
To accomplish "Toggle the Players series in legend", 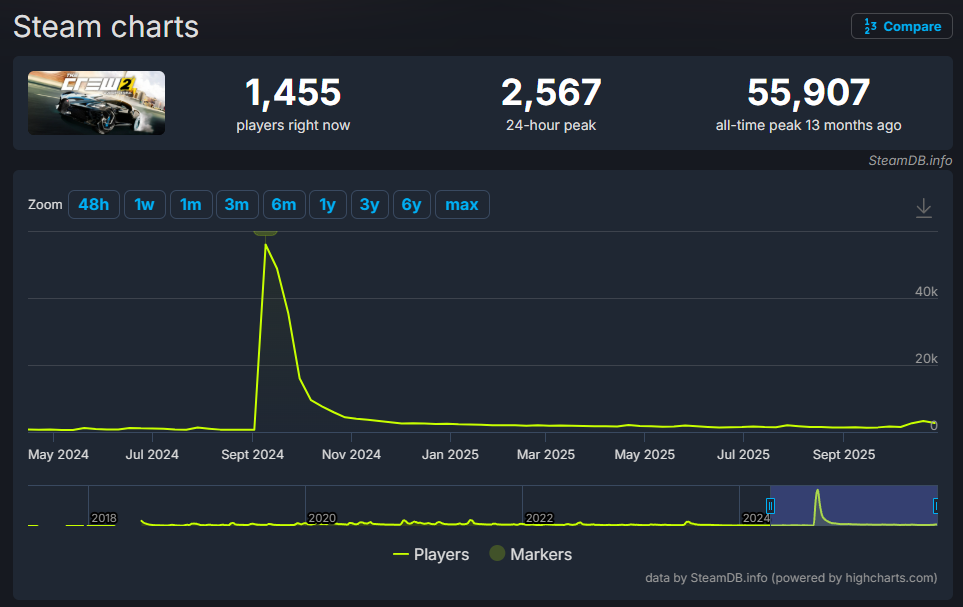I will (x=431, y=554).
